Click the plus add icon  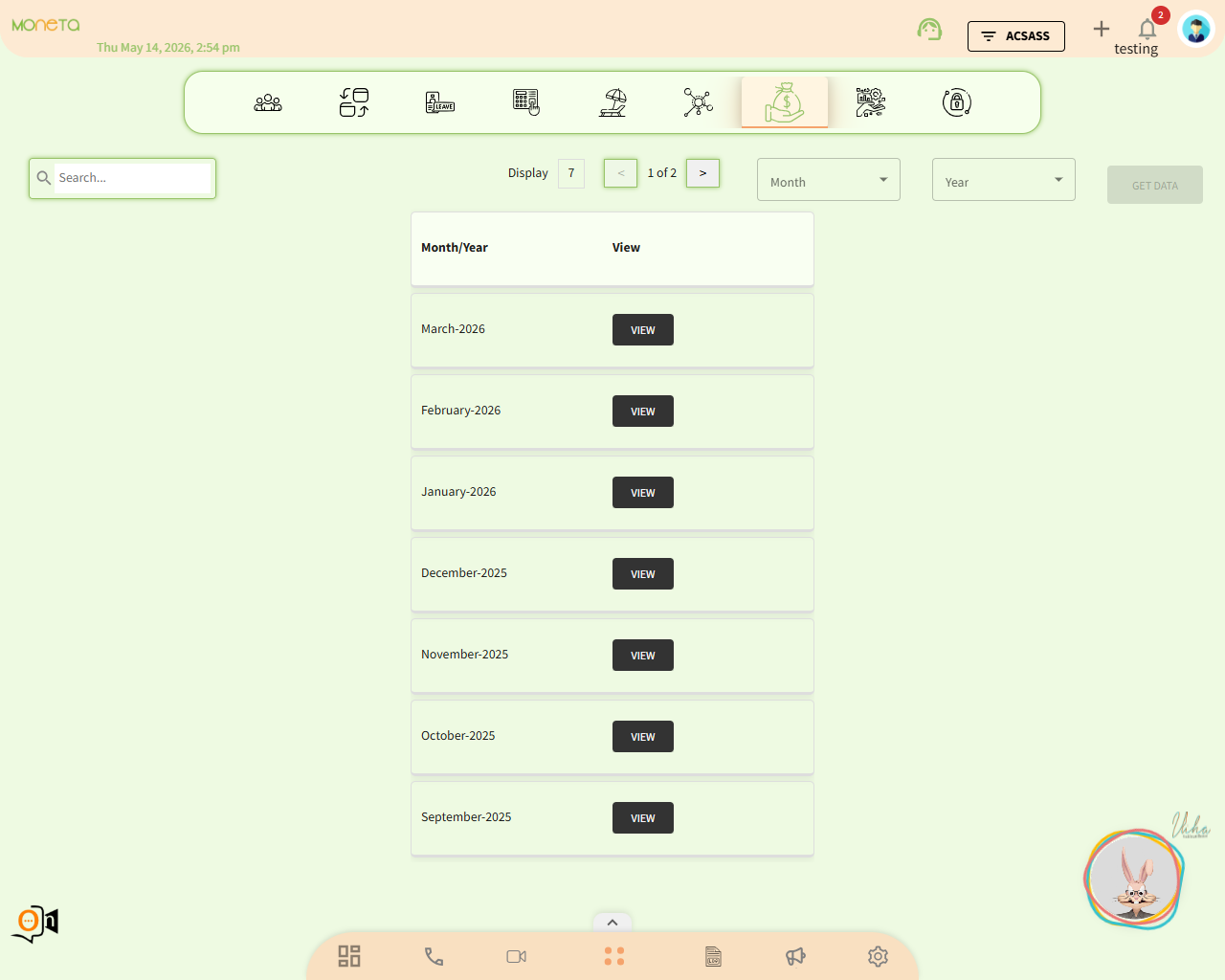click(x=1102, y=29)
